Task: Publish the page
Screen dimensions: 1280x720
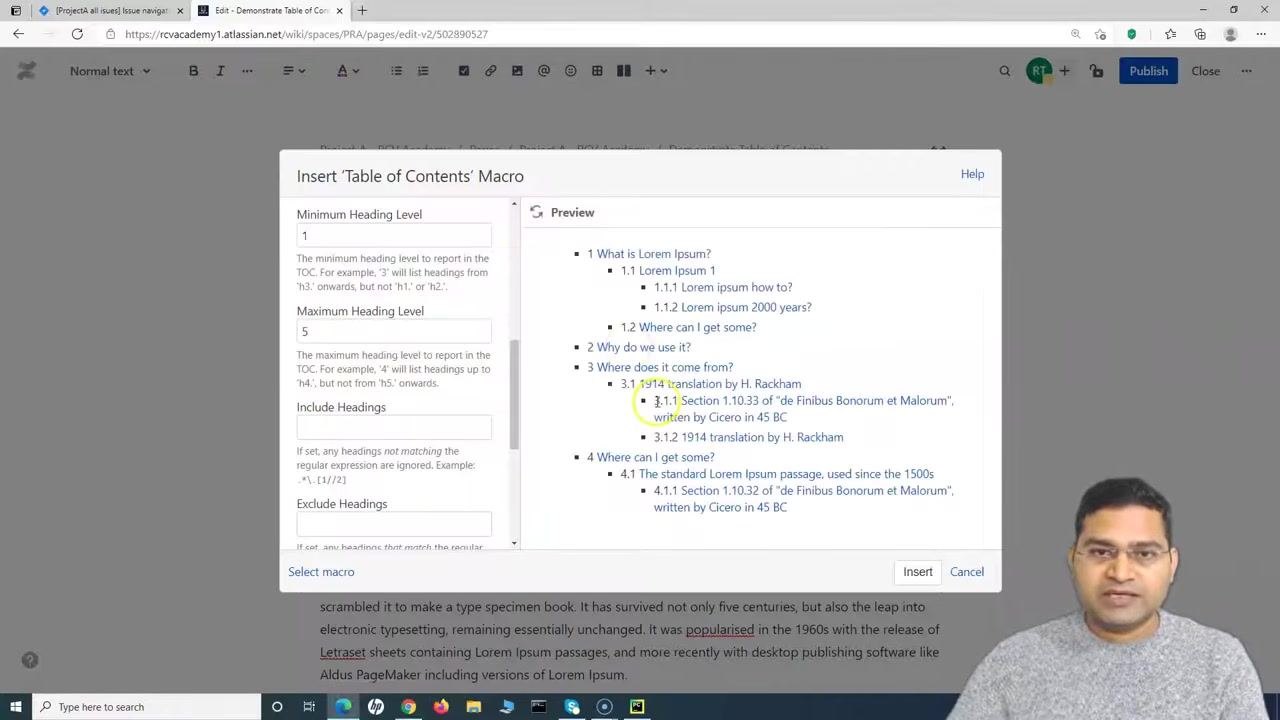Action: tap(1148, 71)
